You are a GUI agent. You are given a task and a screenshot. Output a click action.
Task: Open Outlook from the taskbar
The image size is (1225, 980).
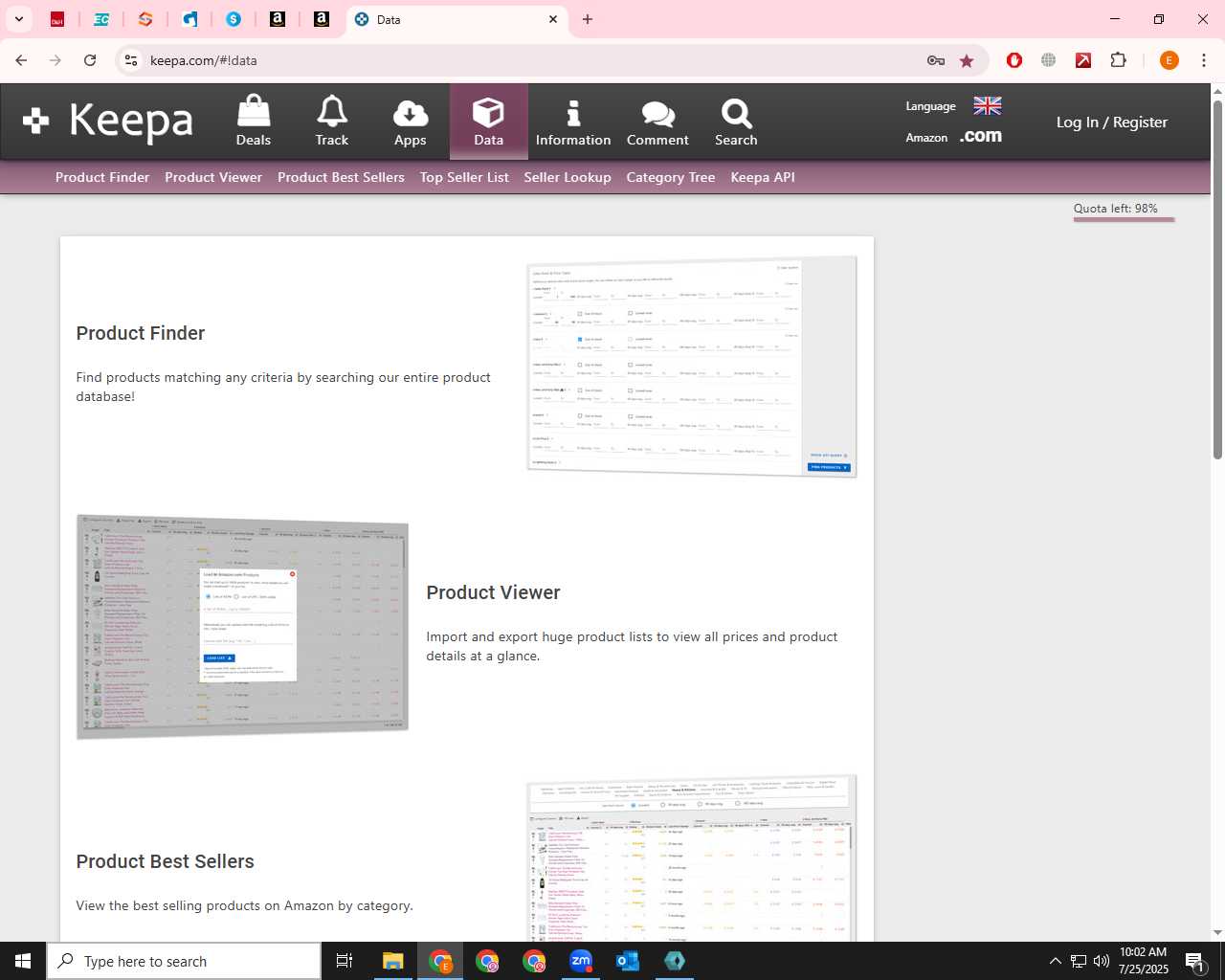(628, 961)
